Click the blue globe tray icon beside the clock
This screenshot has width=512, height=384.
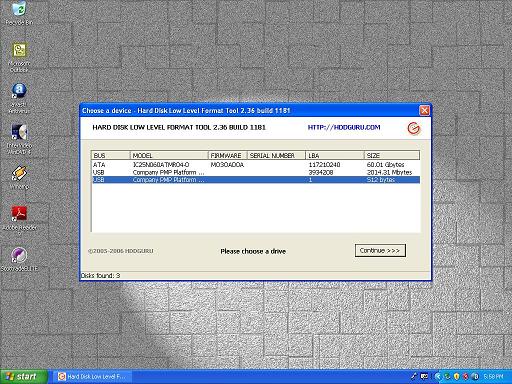click(x=475, y=377)
